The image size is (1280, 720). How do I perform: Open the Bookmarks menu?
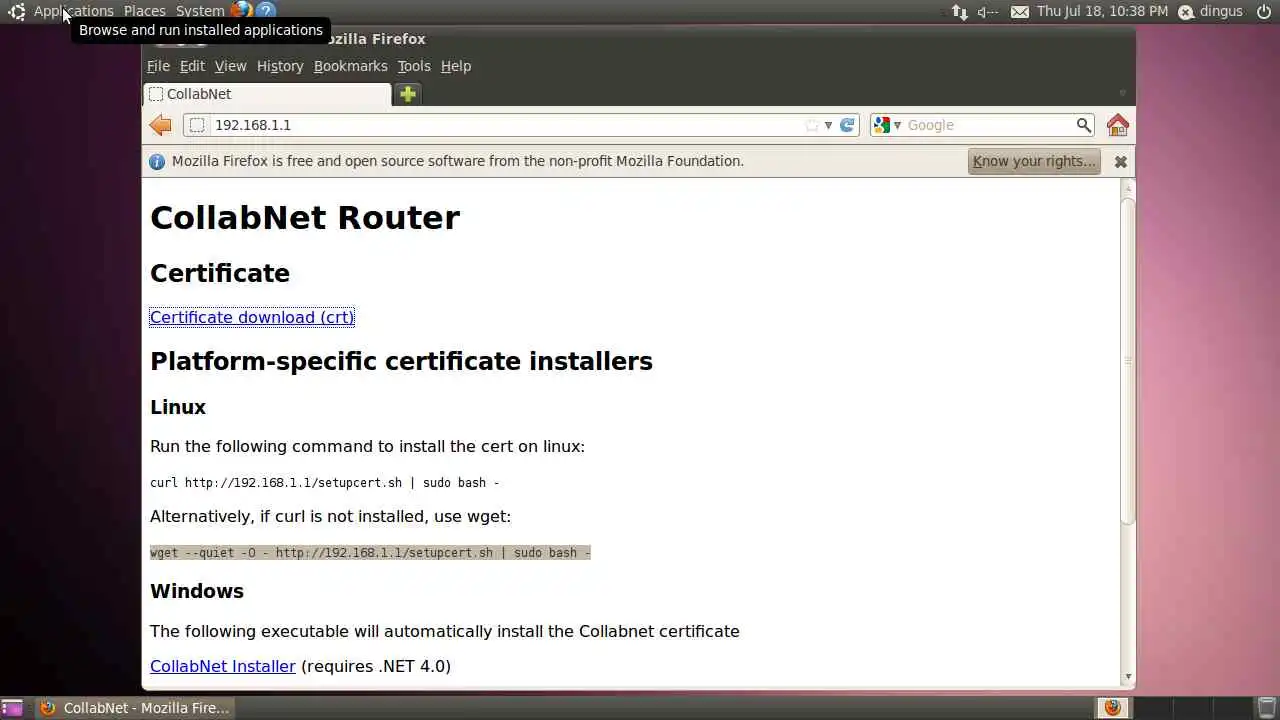(350, 66)
